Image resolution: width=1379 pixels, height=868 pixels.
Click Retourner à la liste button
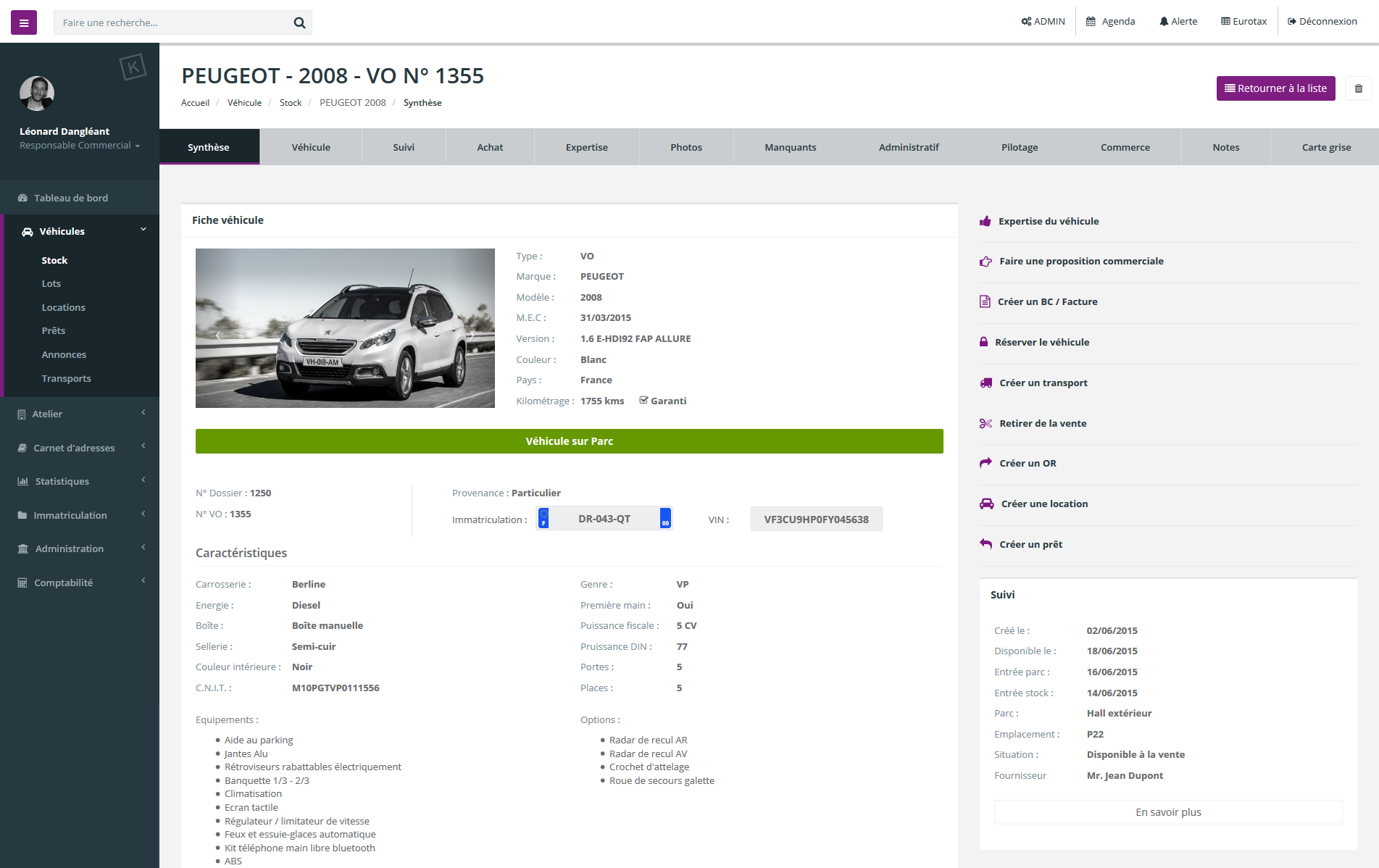click(1275, 88)
